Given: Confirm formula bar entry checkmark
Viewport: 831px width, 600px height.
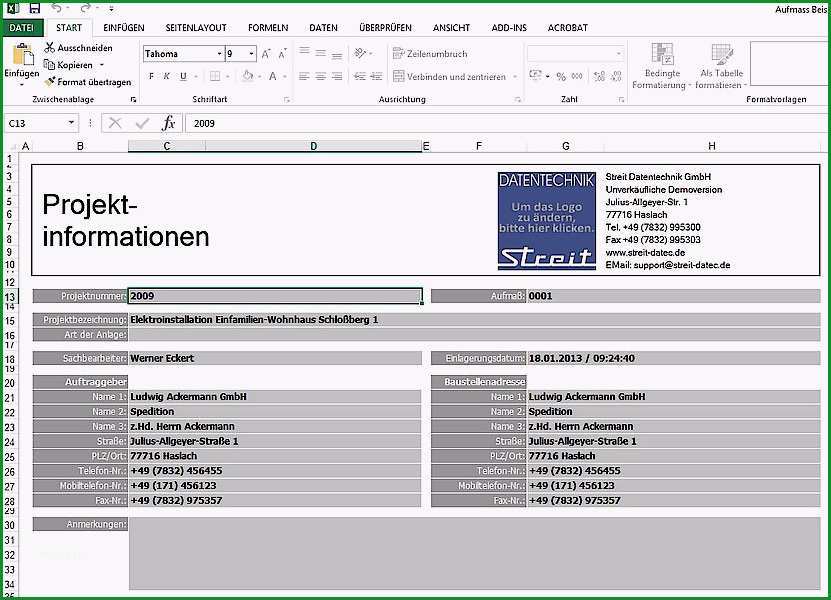Looking at the screenshot, I should (x=142, y=123).
